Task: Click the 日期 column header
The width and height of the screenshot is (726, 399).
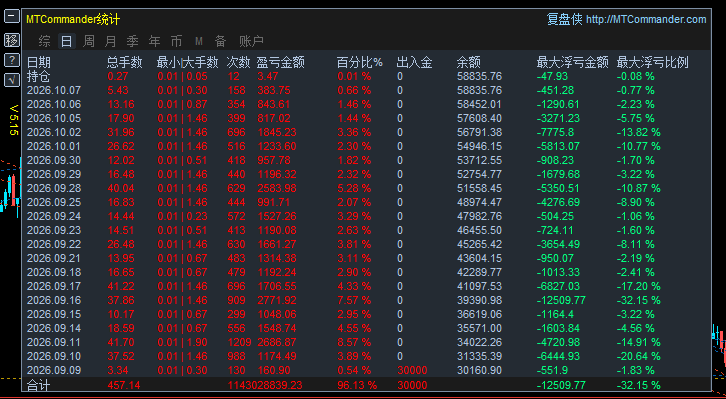Action: pos(38,62)
